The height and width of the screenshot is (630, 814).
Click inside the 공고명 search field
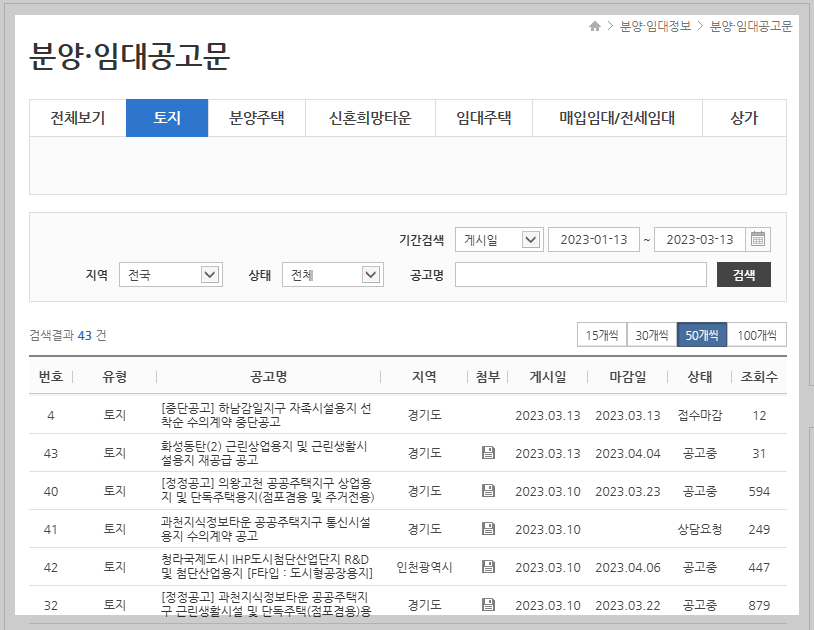580,273
